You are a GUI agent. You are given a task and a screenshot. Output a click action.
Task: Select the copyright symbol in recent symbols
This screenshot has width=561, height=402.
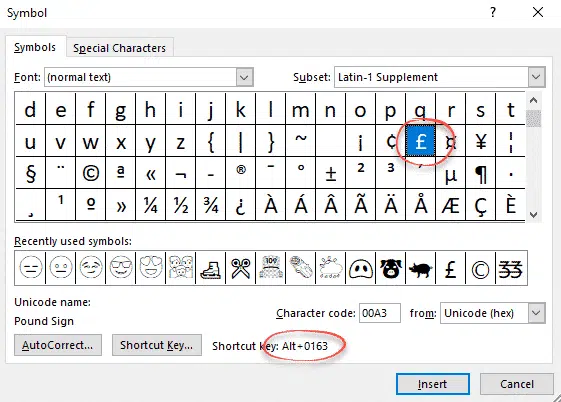480,268
